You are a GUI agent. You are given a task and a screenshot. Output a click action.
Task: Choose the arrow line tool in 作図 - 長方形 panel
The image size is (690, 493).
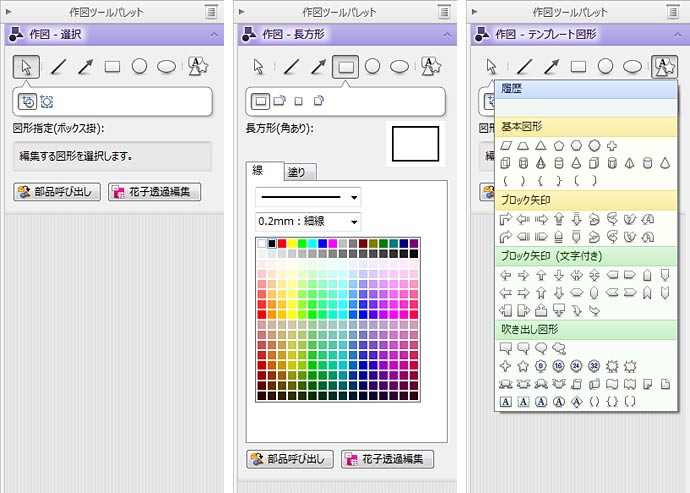[318, 67]
